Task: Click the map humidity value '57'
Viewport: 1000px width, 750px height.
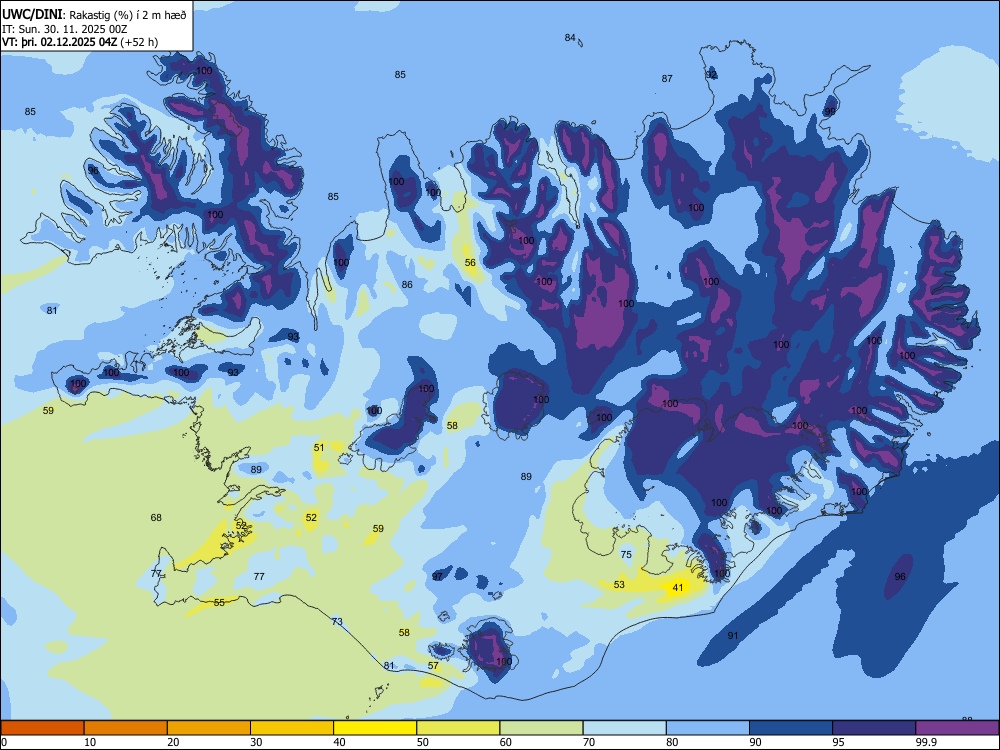Action: (x=433, y=665)
